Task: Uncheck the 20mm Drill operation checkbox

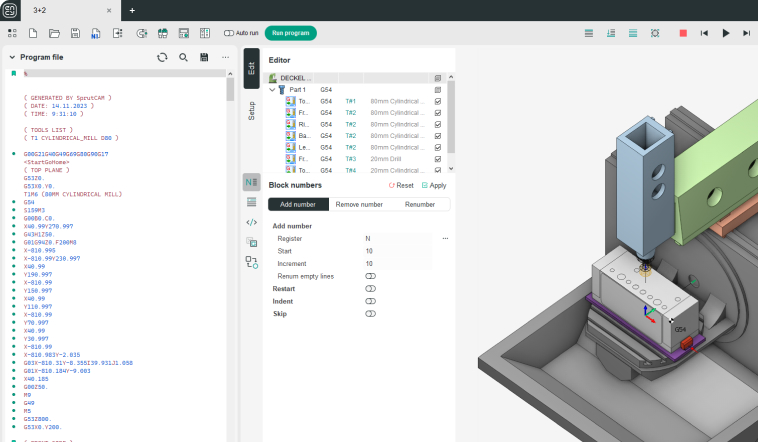Action: click(x=438, y=158)
